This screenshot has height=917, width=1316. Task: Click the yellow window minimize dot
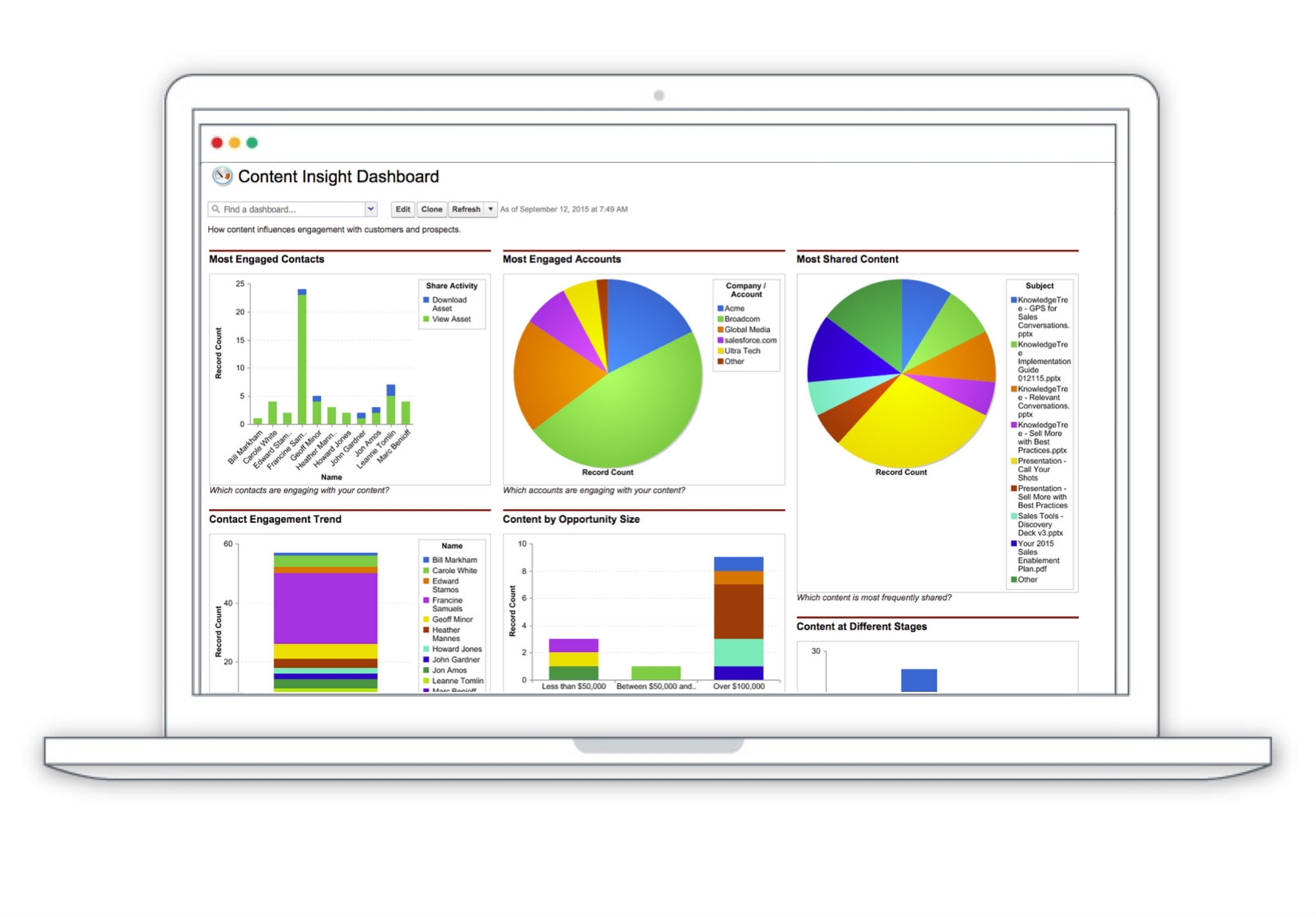tap(235, 143)
